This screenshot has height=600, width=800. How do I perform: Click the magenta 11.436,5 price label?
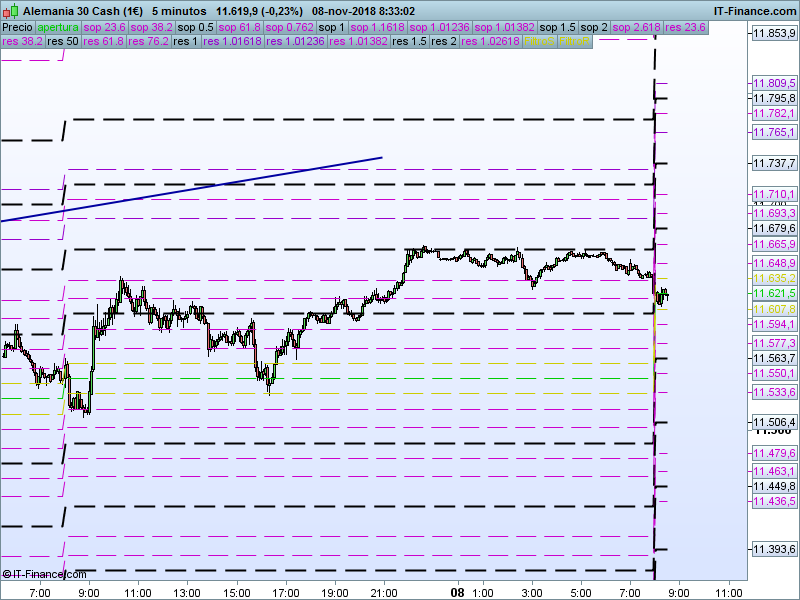pyautogui.click(x=774, y=502)
